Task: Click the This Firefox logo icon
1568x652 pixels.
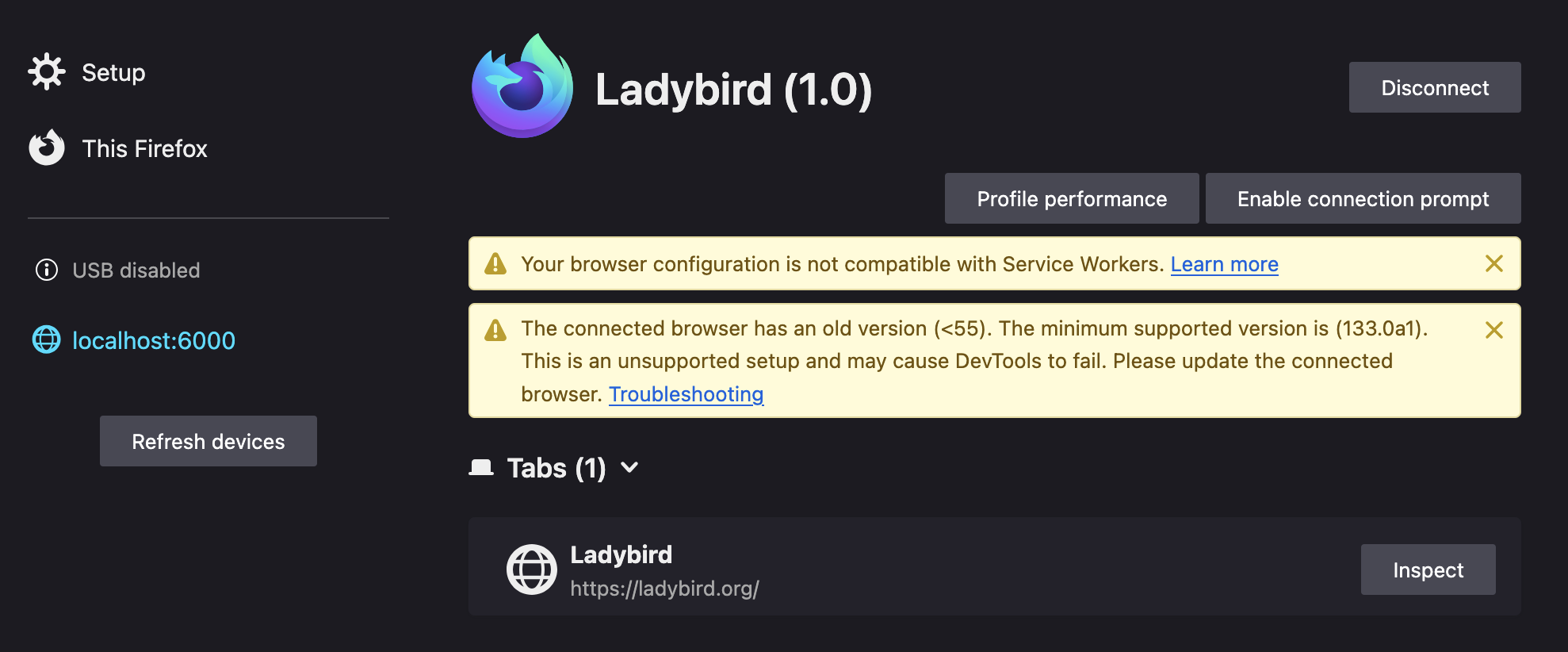Action: point(47,148)
